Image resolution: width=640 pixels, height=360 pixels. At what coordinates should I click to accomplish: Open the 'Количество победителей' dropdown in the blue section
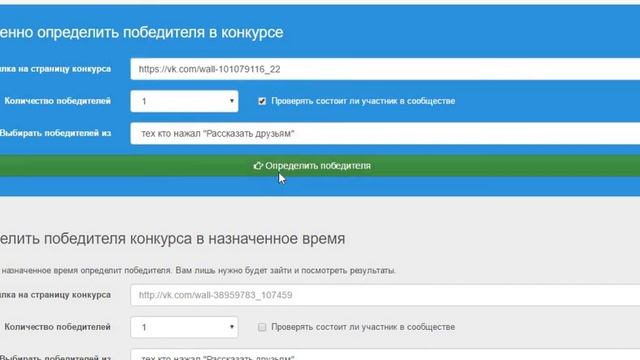click(184, 101)
